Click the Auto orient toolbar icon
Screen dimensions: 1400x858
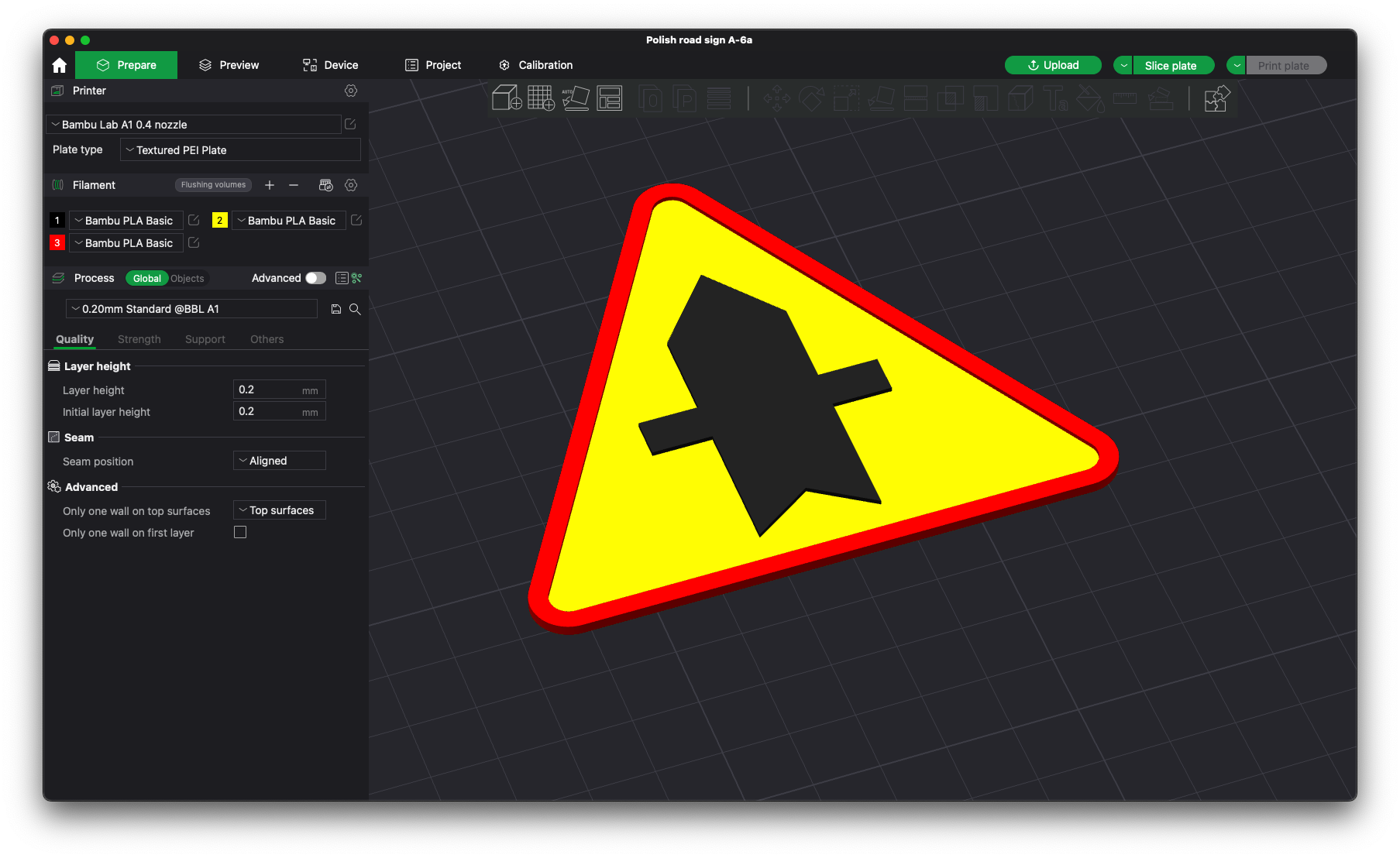click(575, 98)
